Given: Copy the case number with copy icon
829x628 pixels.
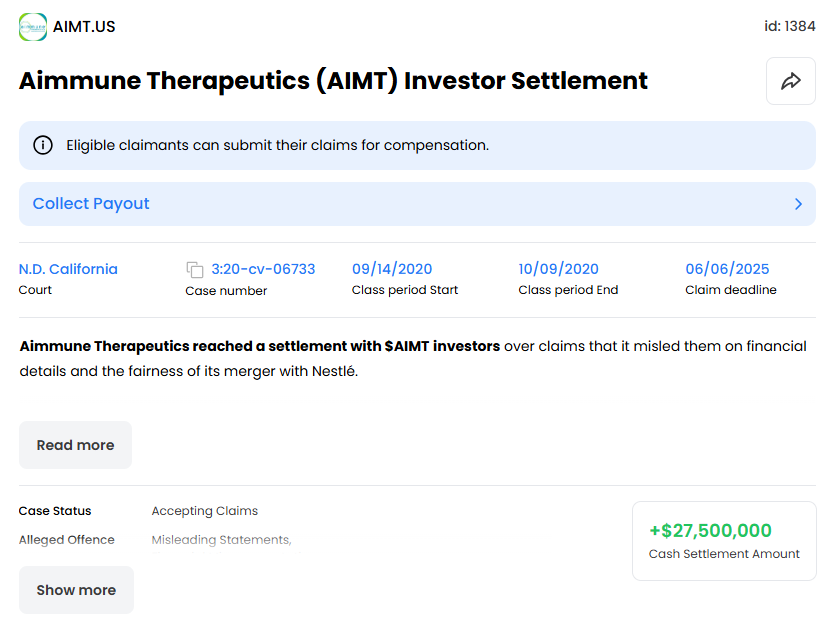Looking at the screenshot, I should (x=195, y=270).
